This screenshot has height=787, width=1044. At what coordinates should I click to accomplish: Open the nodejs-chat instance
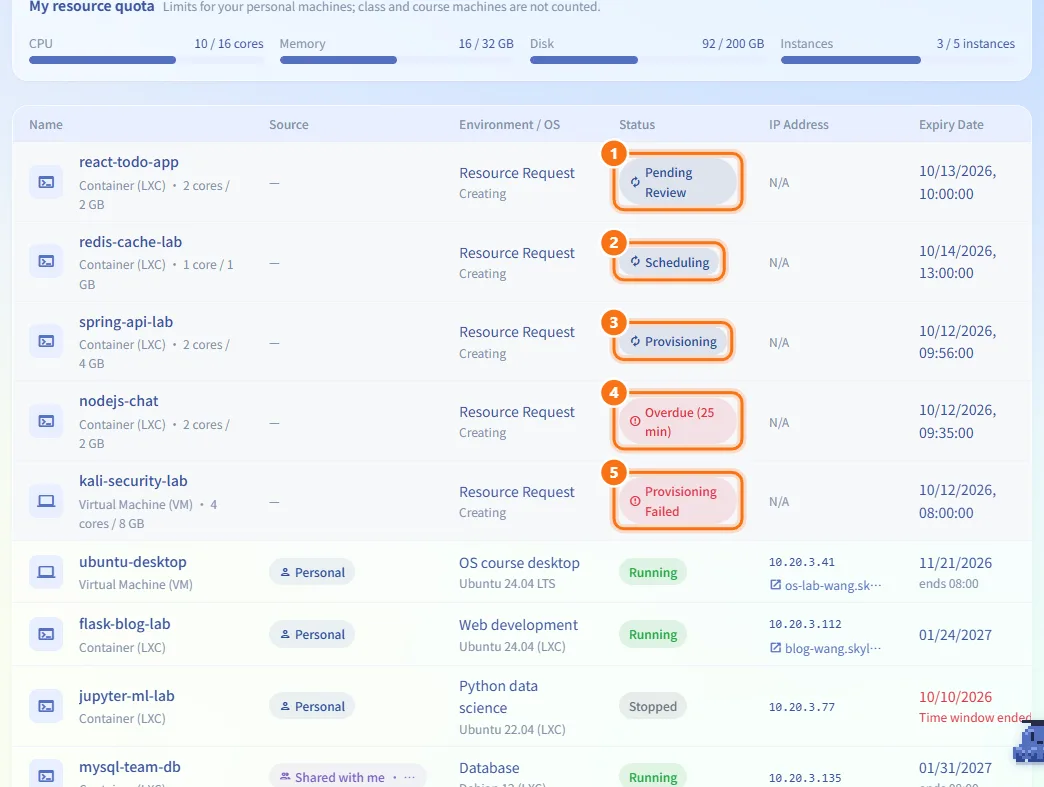[x=119, y=401]
